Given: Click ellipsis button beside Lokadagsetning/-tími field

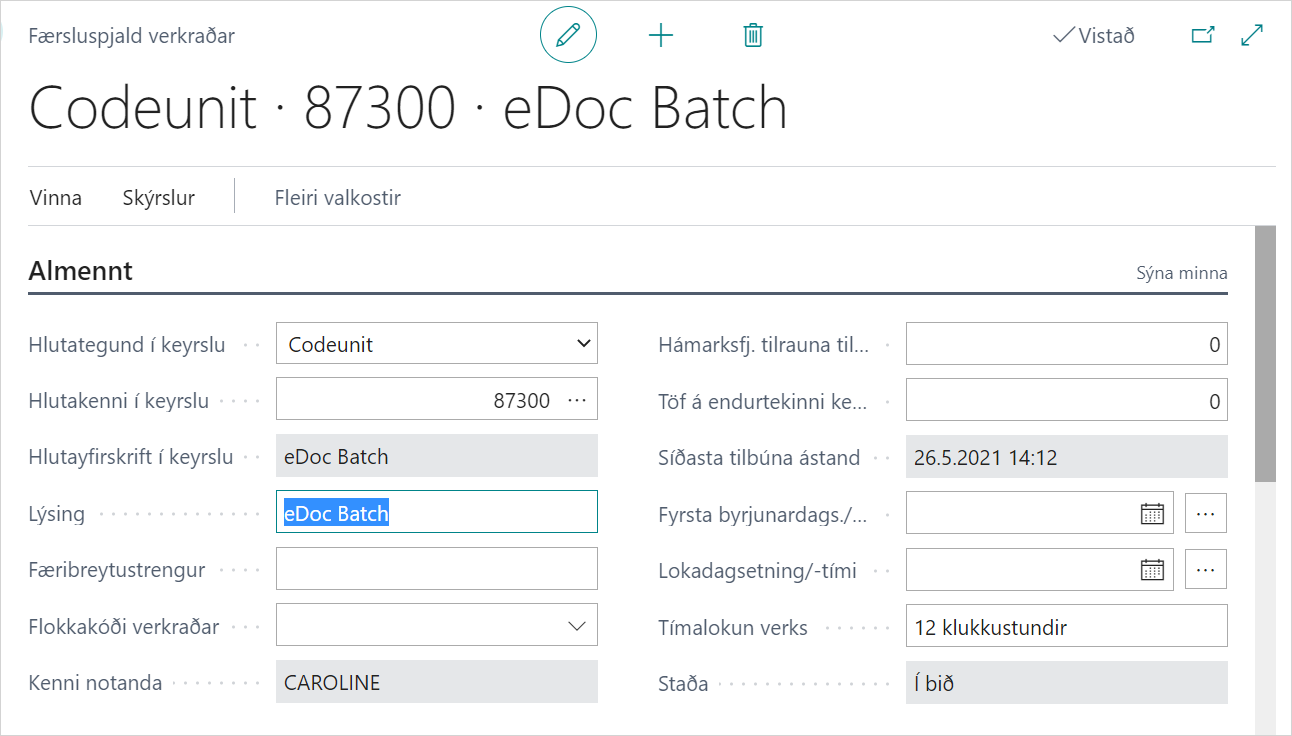Looking at the screenshot, I should pos(1205,569).
